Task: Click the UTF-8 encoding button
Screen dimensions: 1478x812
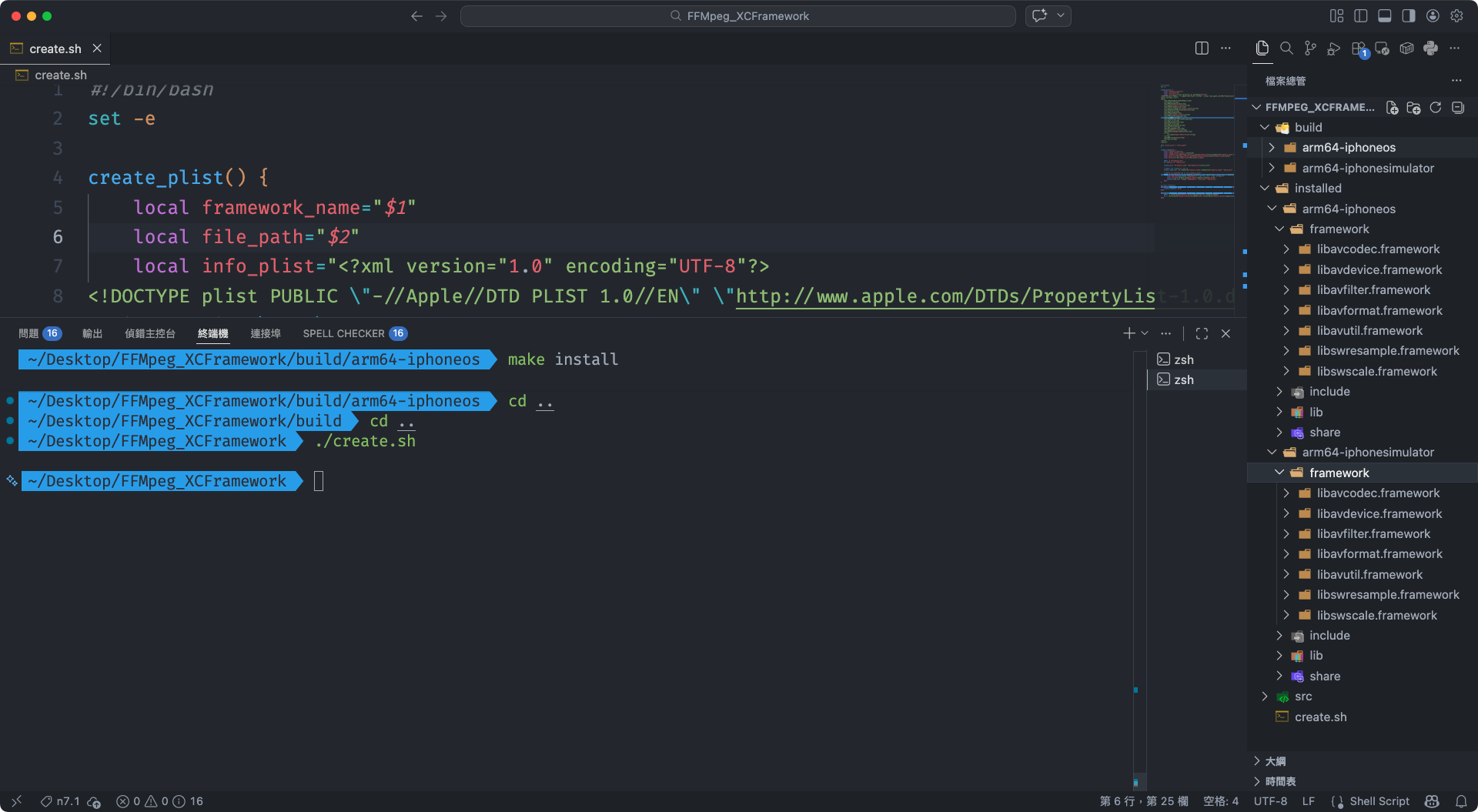Action: point(1270,801)
